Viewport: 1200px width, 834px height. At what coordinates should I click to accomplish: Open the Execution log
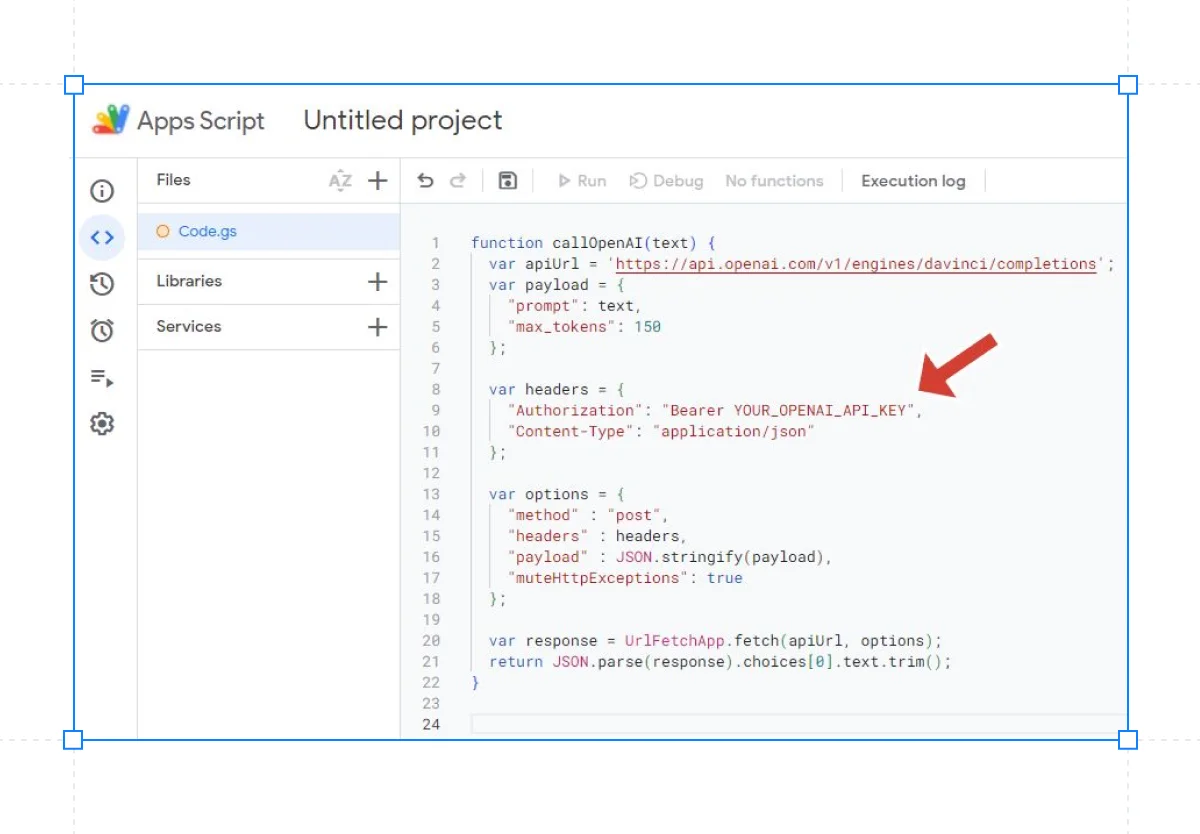pyautogui.click(x=913, y=181)
